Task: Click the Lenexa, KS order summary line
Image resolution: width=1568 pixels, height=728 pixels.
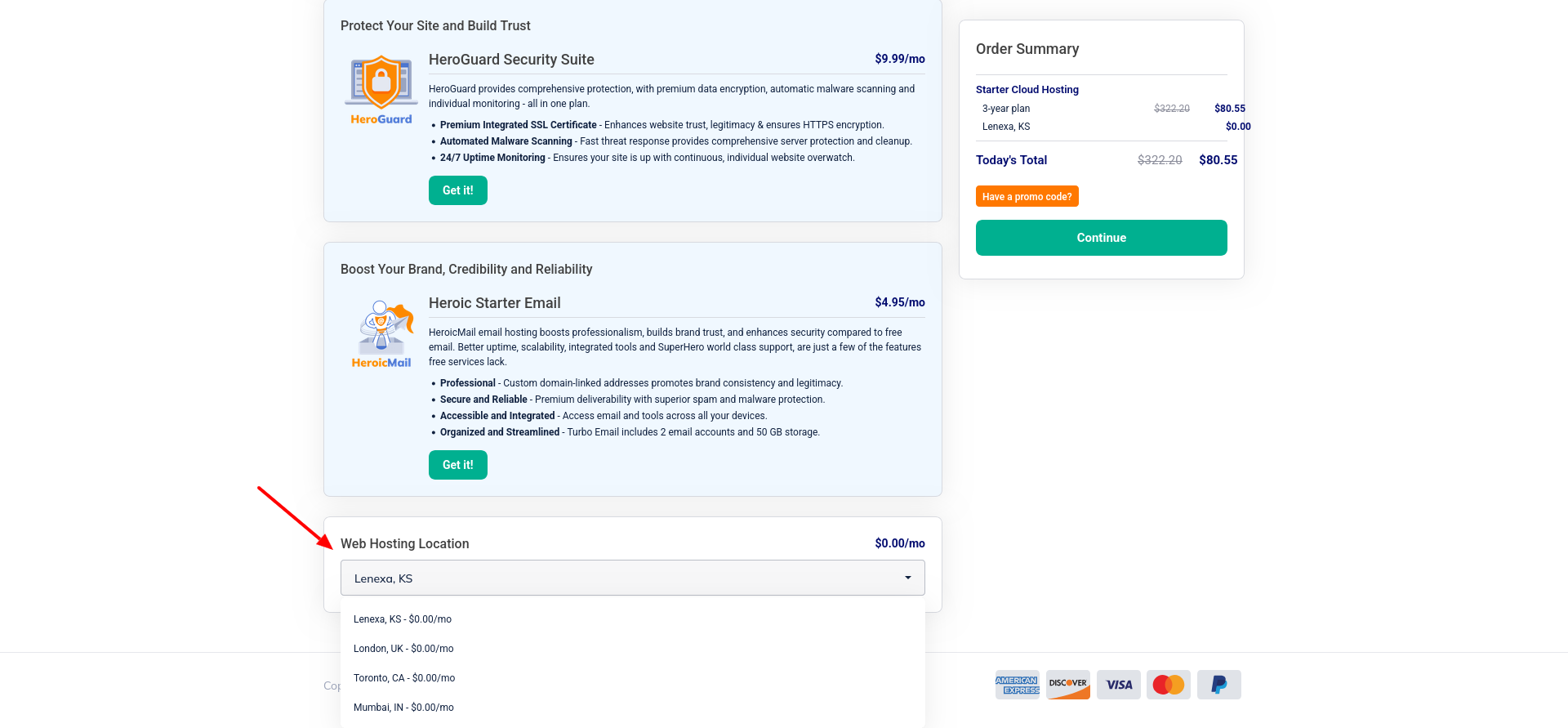Action: [x=1006, y=127]
